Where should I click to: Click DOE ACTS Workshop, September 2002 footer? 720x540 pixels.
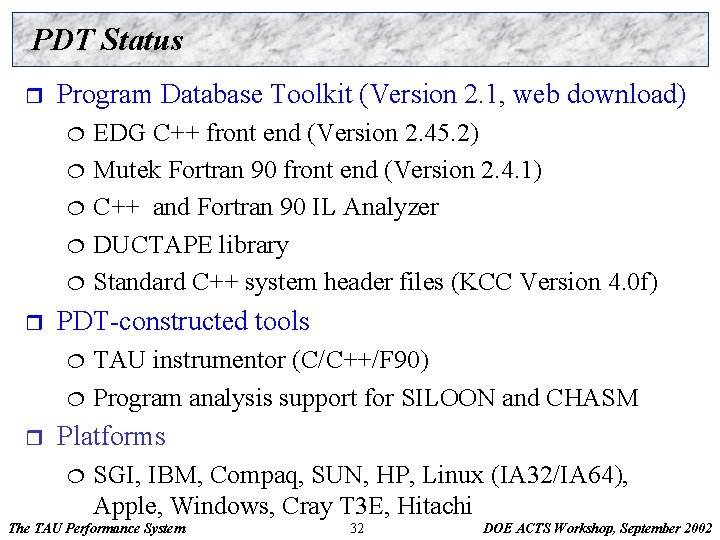pos(597,529)
